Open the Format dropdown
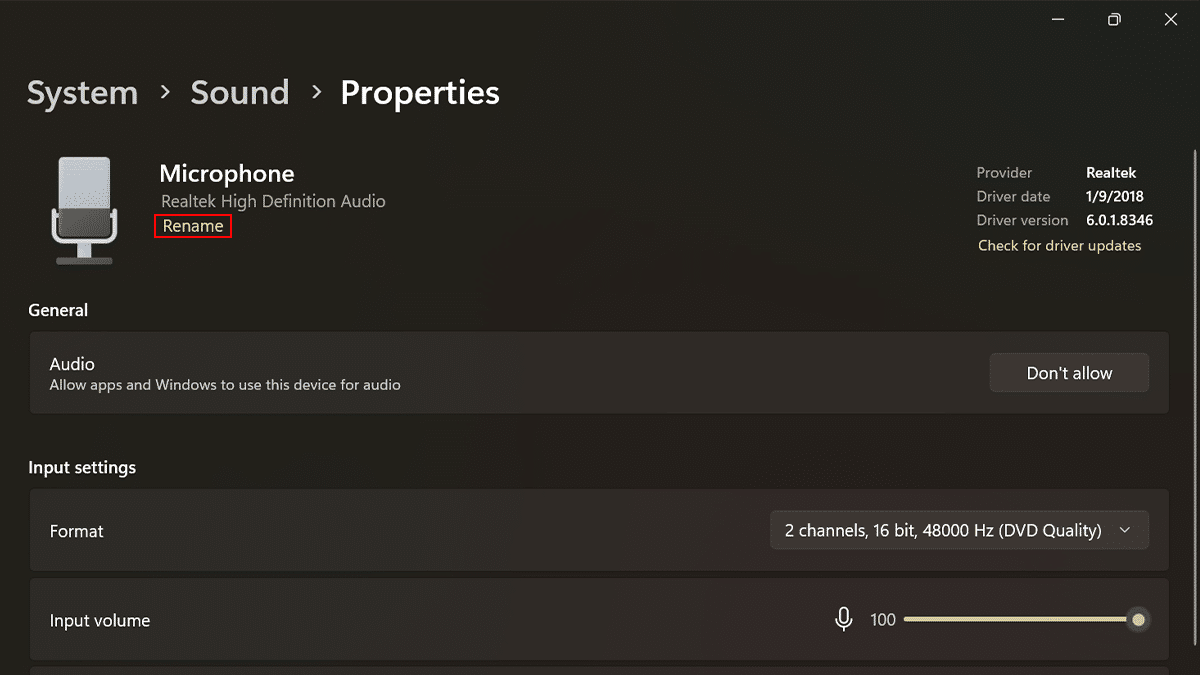The image size is (1200, 675). (958, 530)
